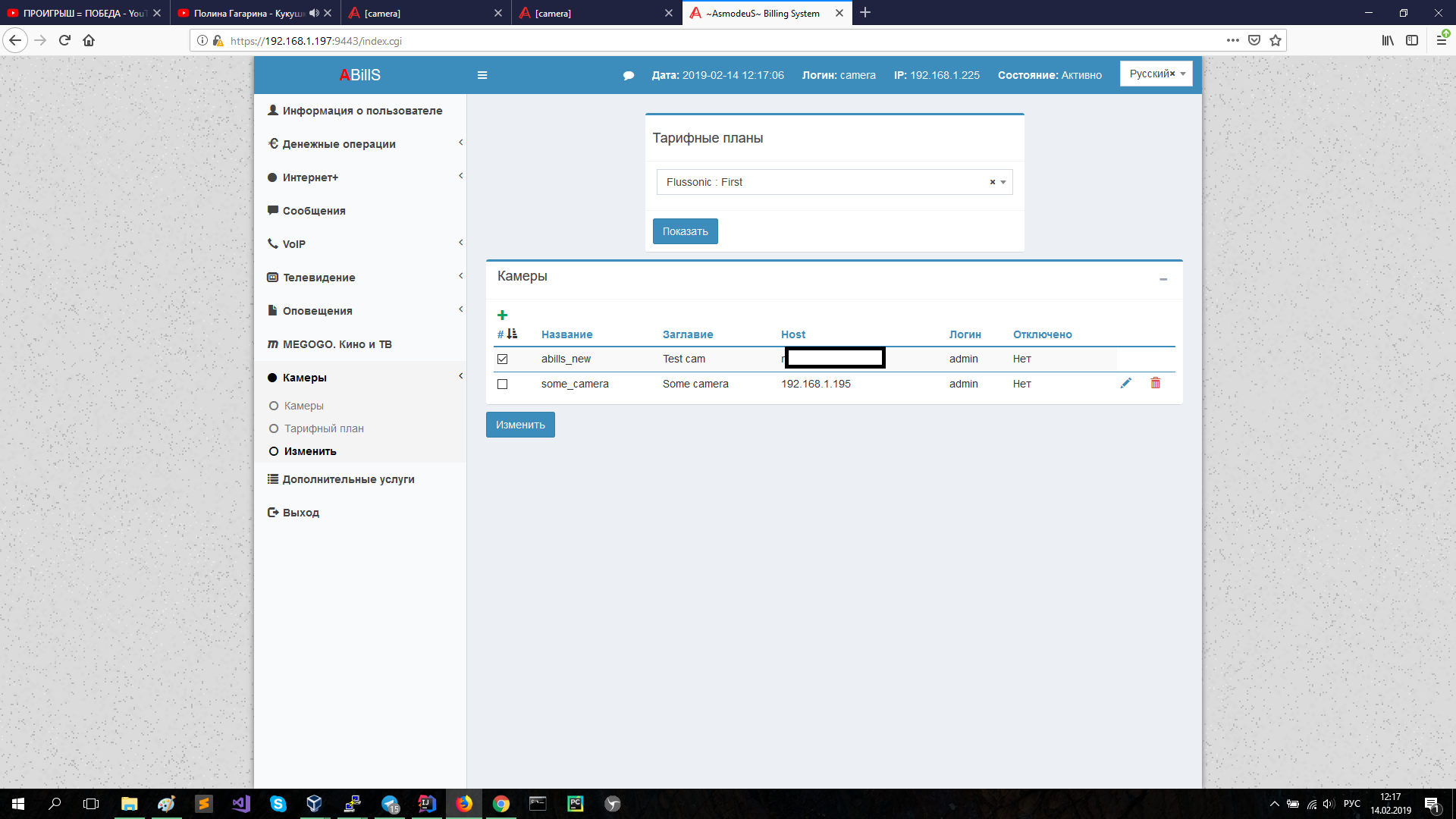Click the green plus add camera icon
Image resolution: width=1456 pixels, height=819 pixels.
[x=502, y=315]
